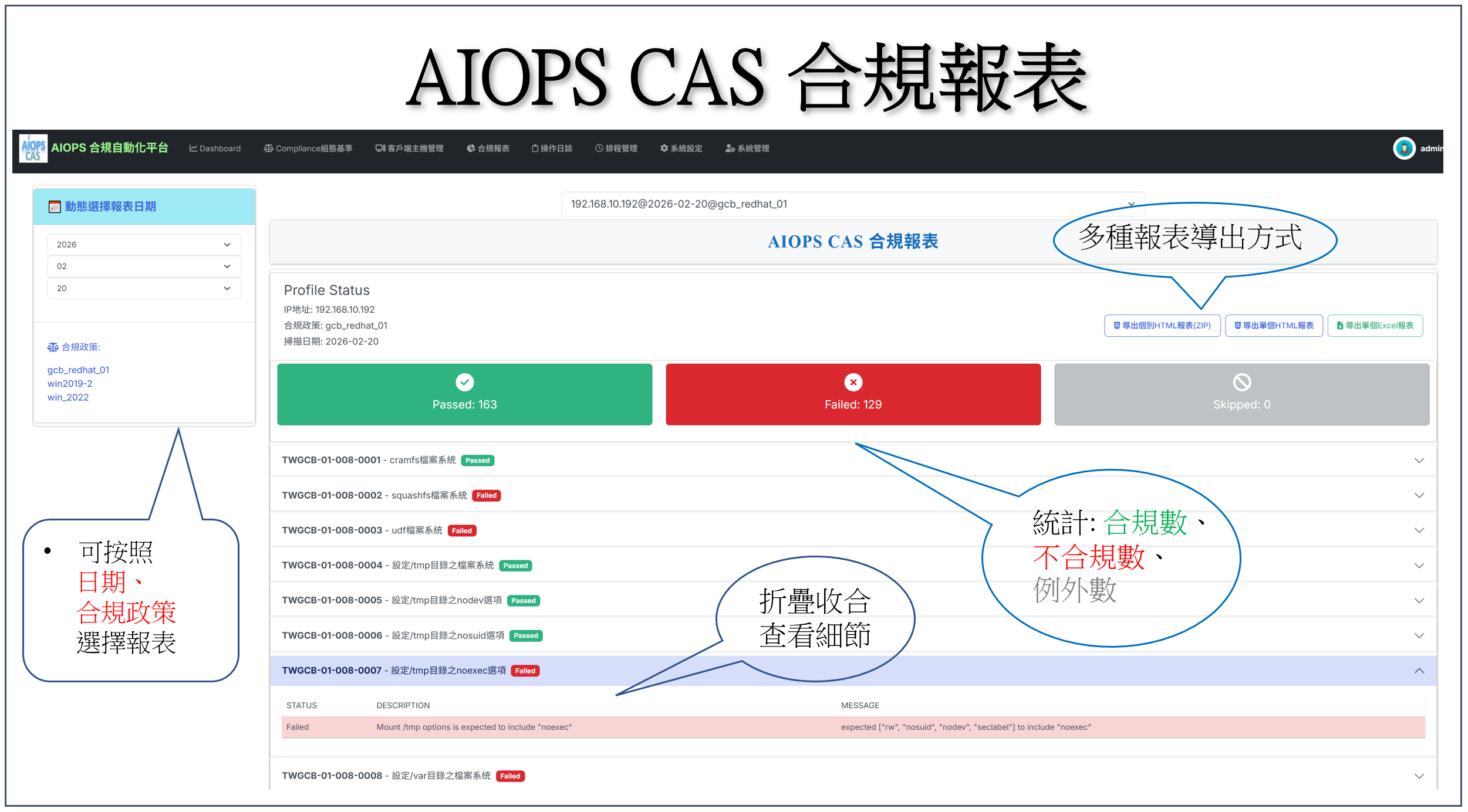Open the year 2026 dropdown

pos(144,245)
